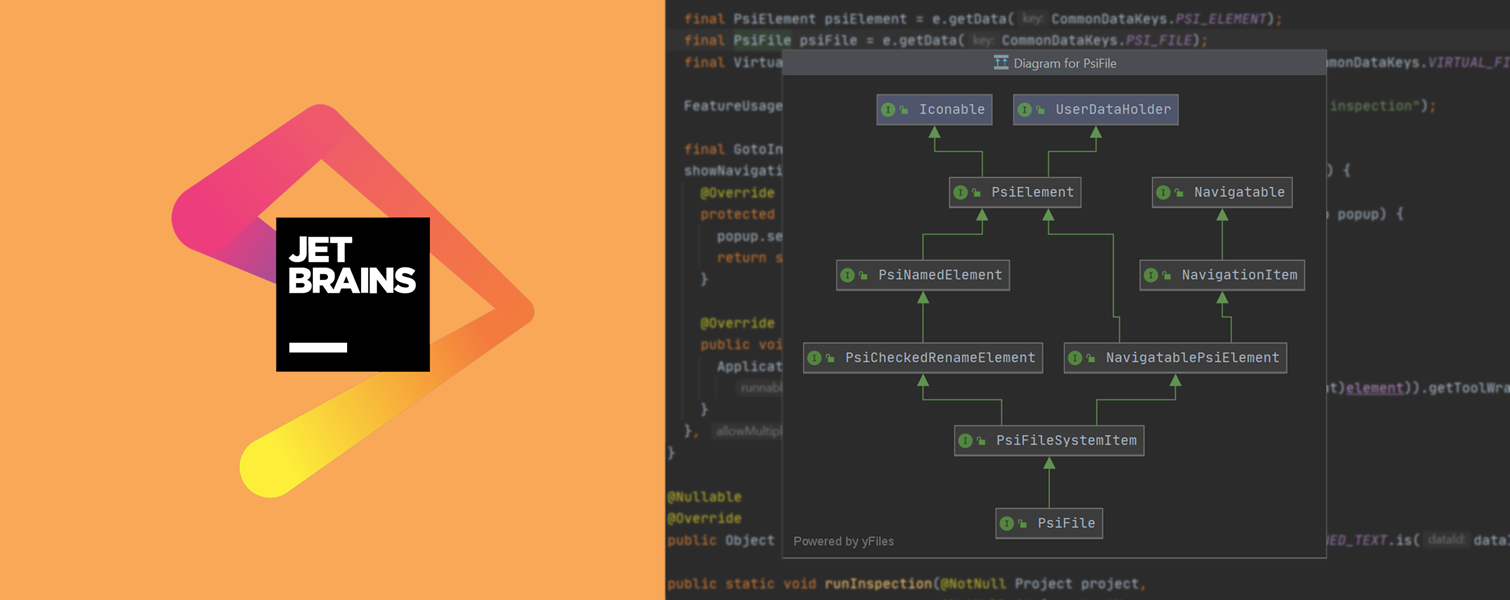Select the NavigatablePsiElement node

tap(1175, 358)
